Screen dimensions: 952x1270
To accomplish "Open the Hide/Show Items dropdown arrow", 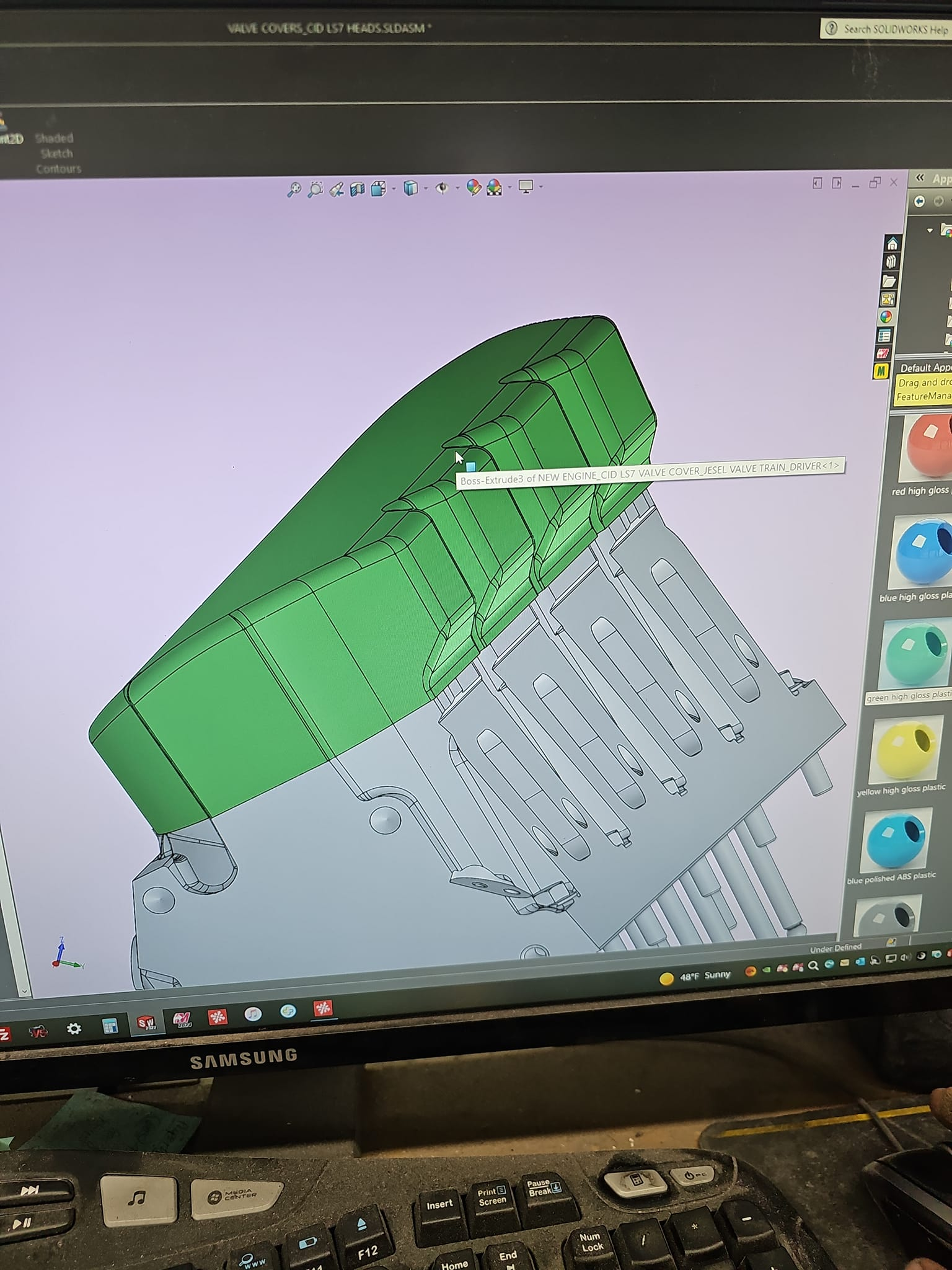I will point(457,188).
